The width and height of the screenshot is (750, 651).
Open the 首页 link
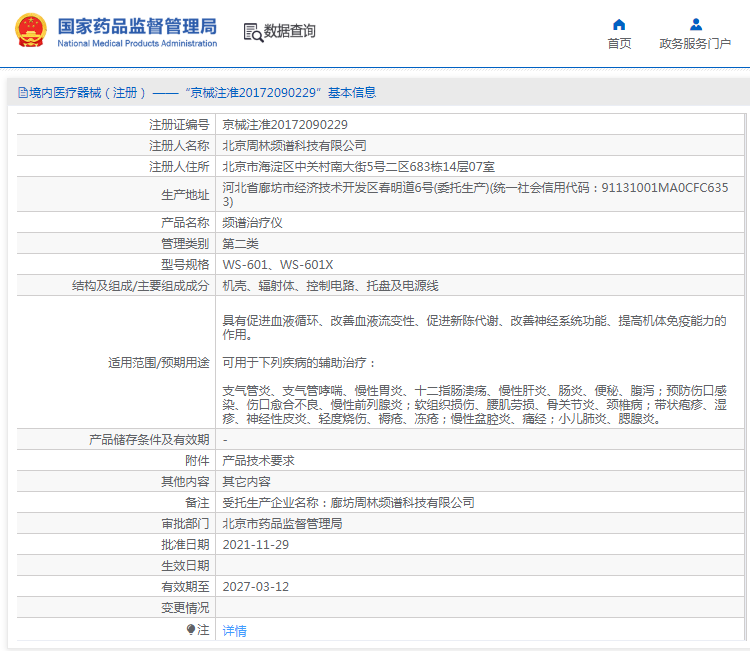[x=619, y=44]
